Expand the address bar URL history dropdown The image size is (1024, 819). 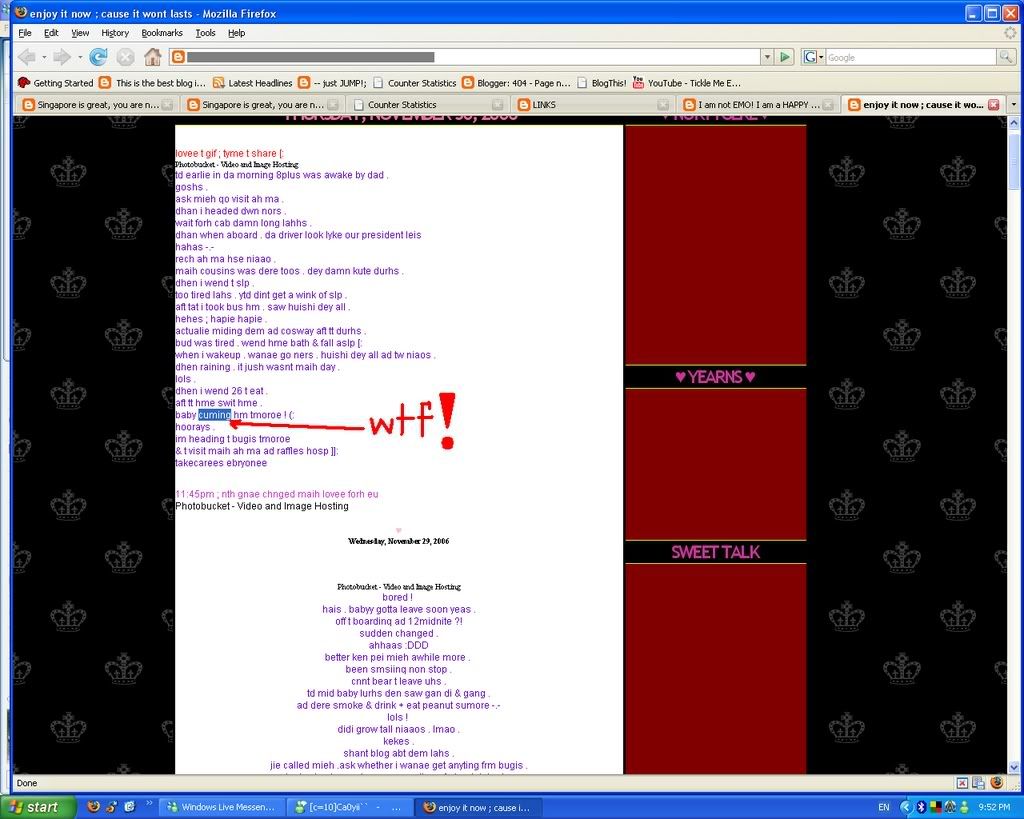point(767,57)
